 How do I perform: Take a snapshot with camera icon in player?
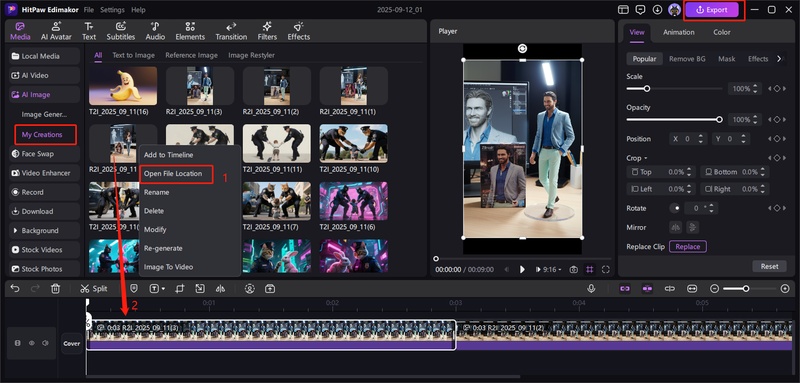coord(573,269)
